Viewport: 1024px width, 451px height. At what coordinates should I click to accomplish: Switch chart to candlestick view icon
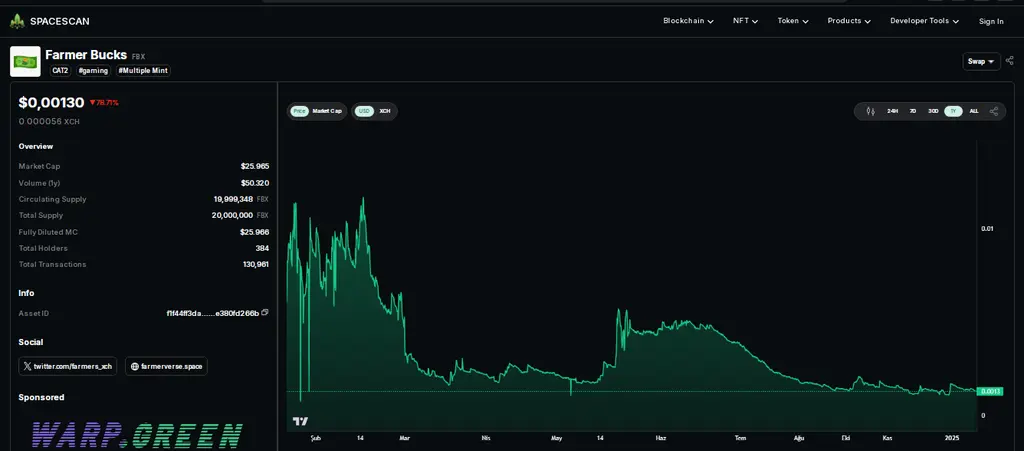[870, 111]
